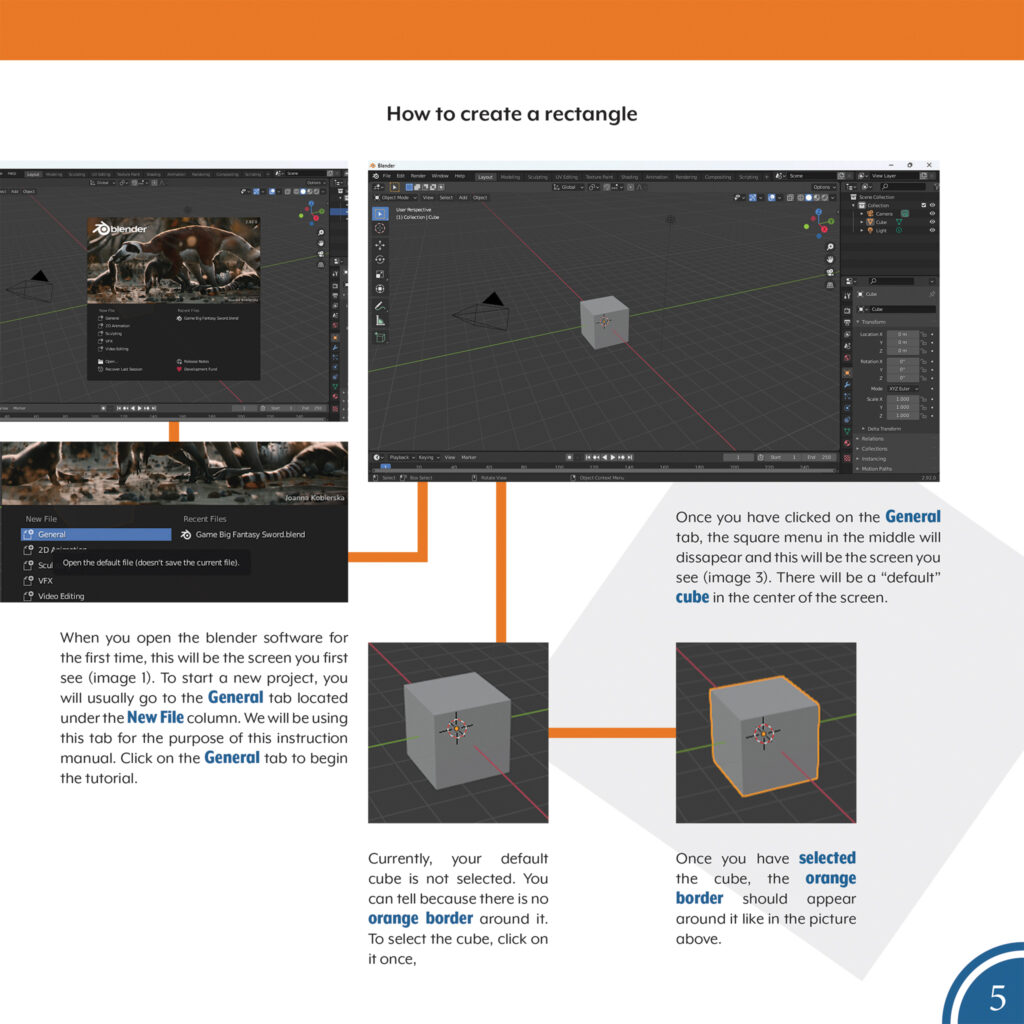The height and width of the screenshot is (1024, 1024).
Task: Open the Modifier properties tab (blue wrench)
Action: pyautogui.click(x=847, y=385)
